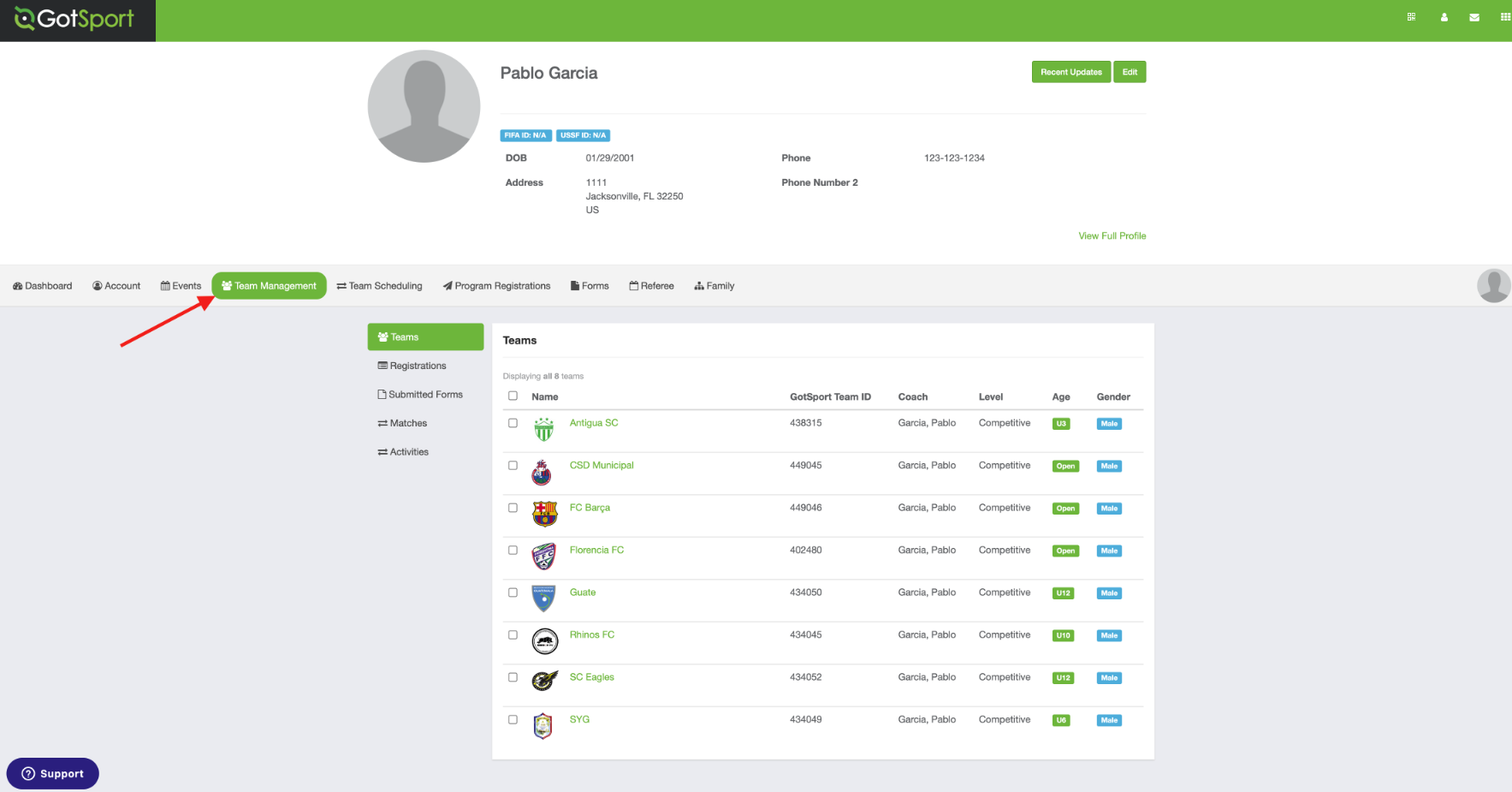Click the user profile icon in top bar
Screen dimensions: 1512x792
point(1444,17)
